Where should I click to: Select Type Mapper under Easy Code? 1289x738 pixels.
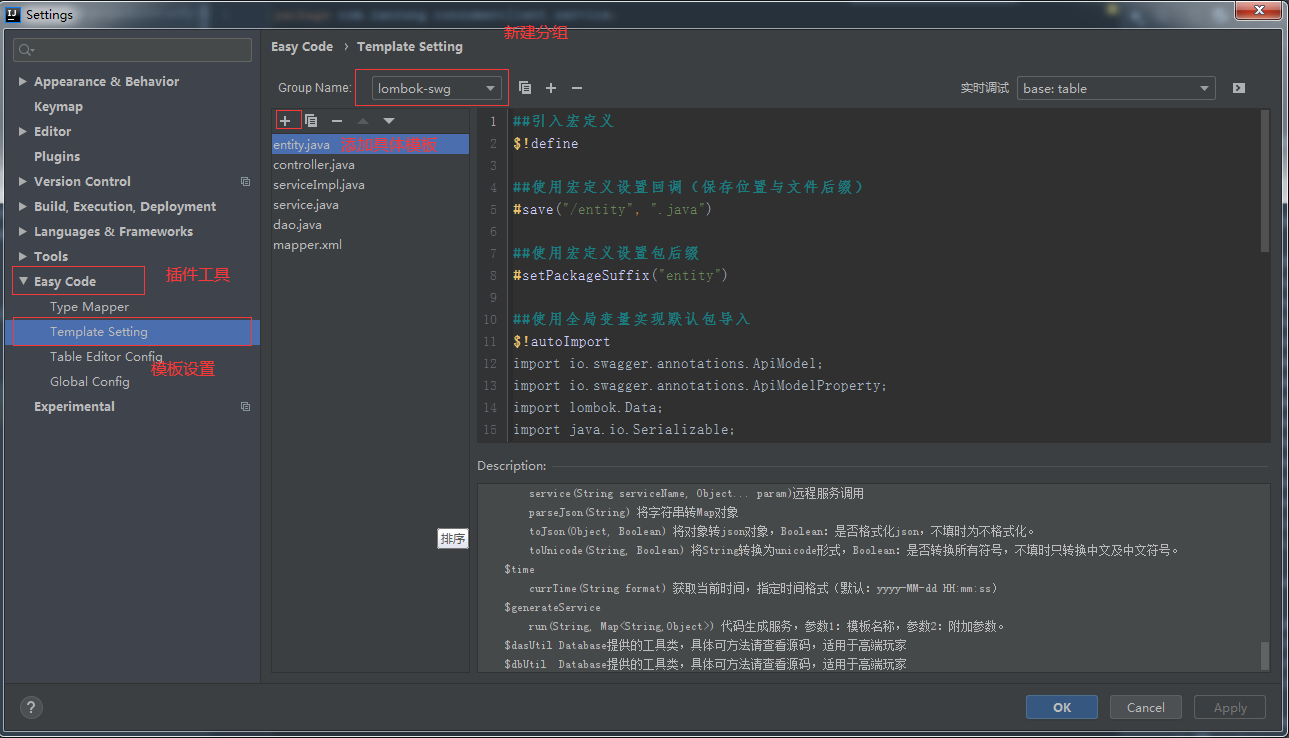click(x=89, y=307)
